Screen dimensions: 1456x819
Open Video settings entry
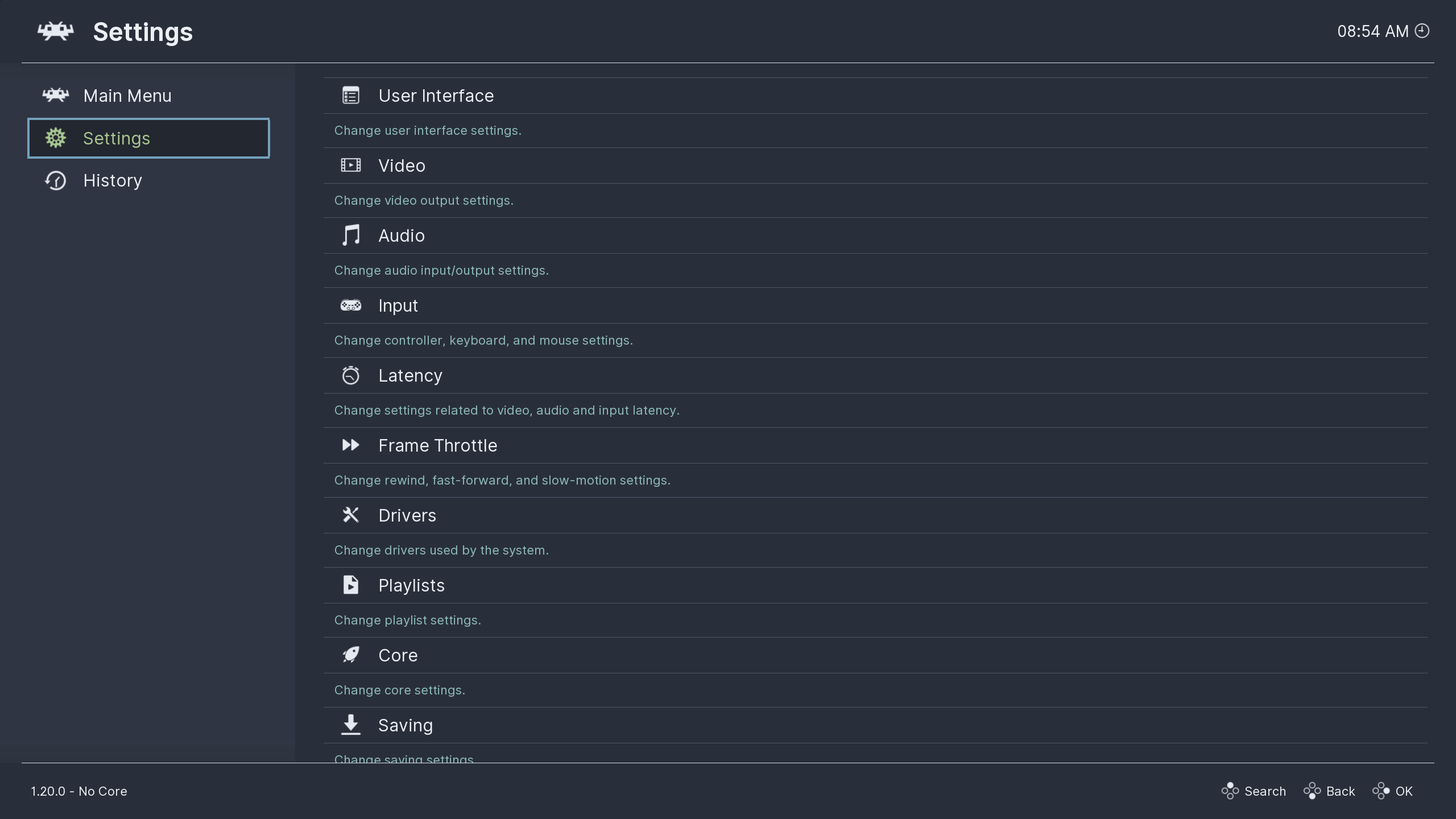point(875,166)
